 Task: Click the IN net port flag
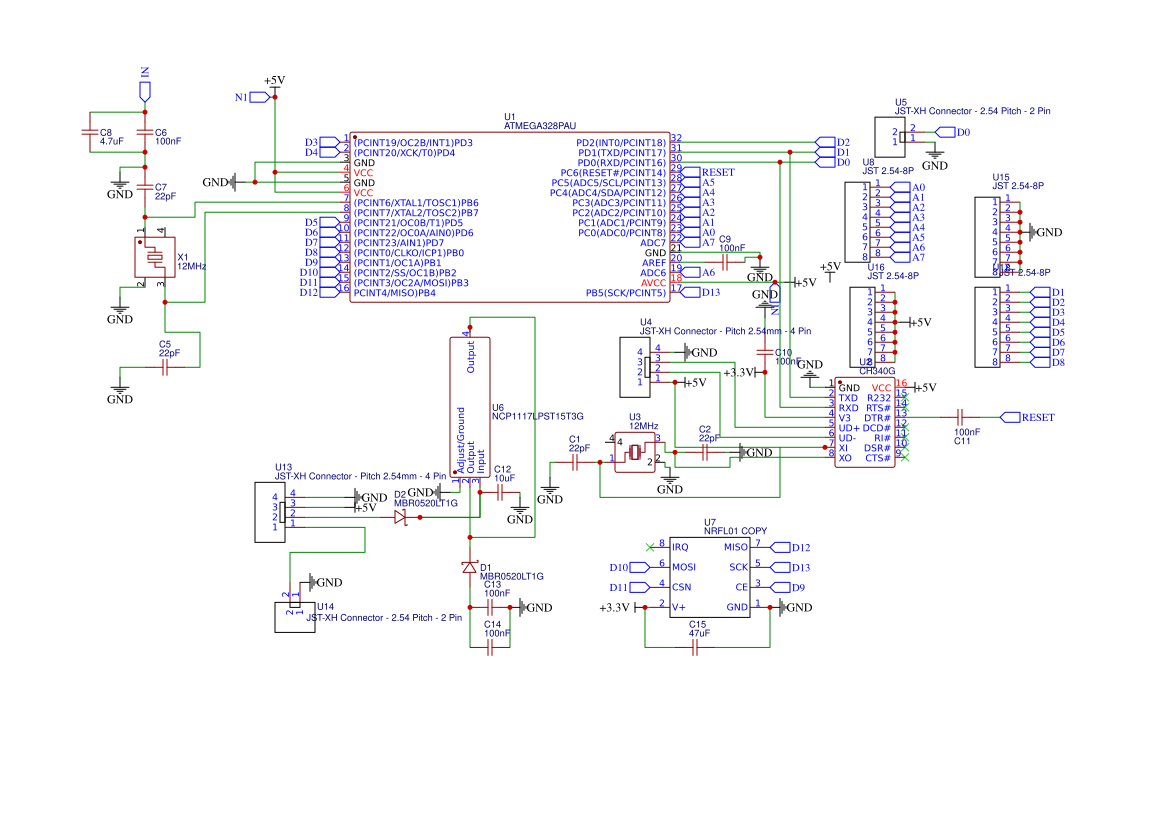point(145,91)
